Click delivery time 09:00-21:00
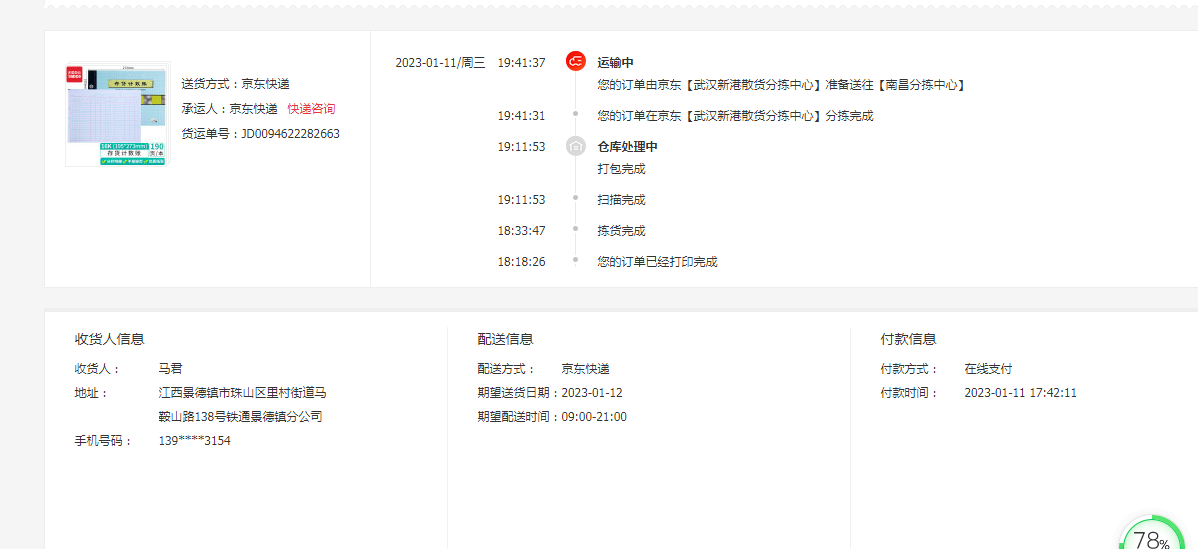This screenshot has height=549, width=1198. tap(594, 417)
